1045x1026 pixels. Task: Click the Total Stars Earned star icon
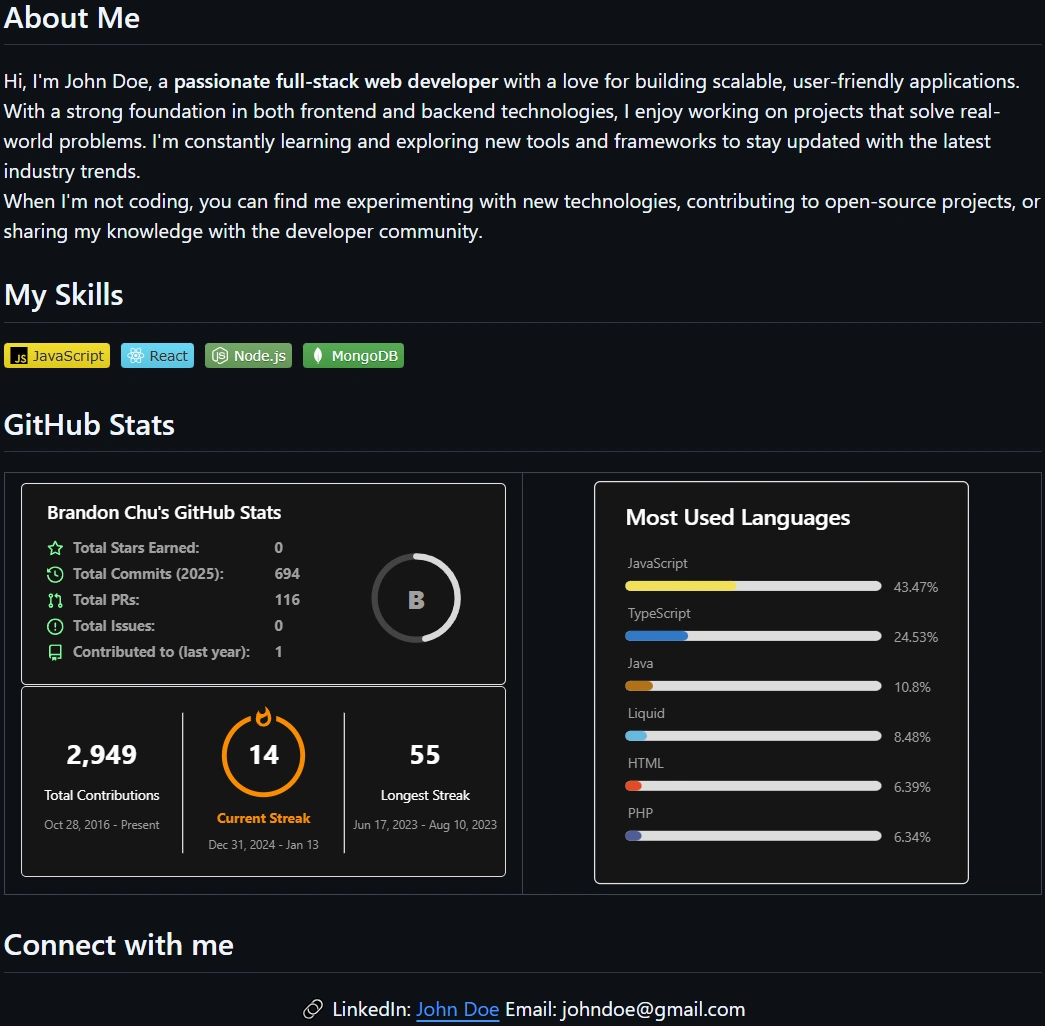(x=55, y=548)
